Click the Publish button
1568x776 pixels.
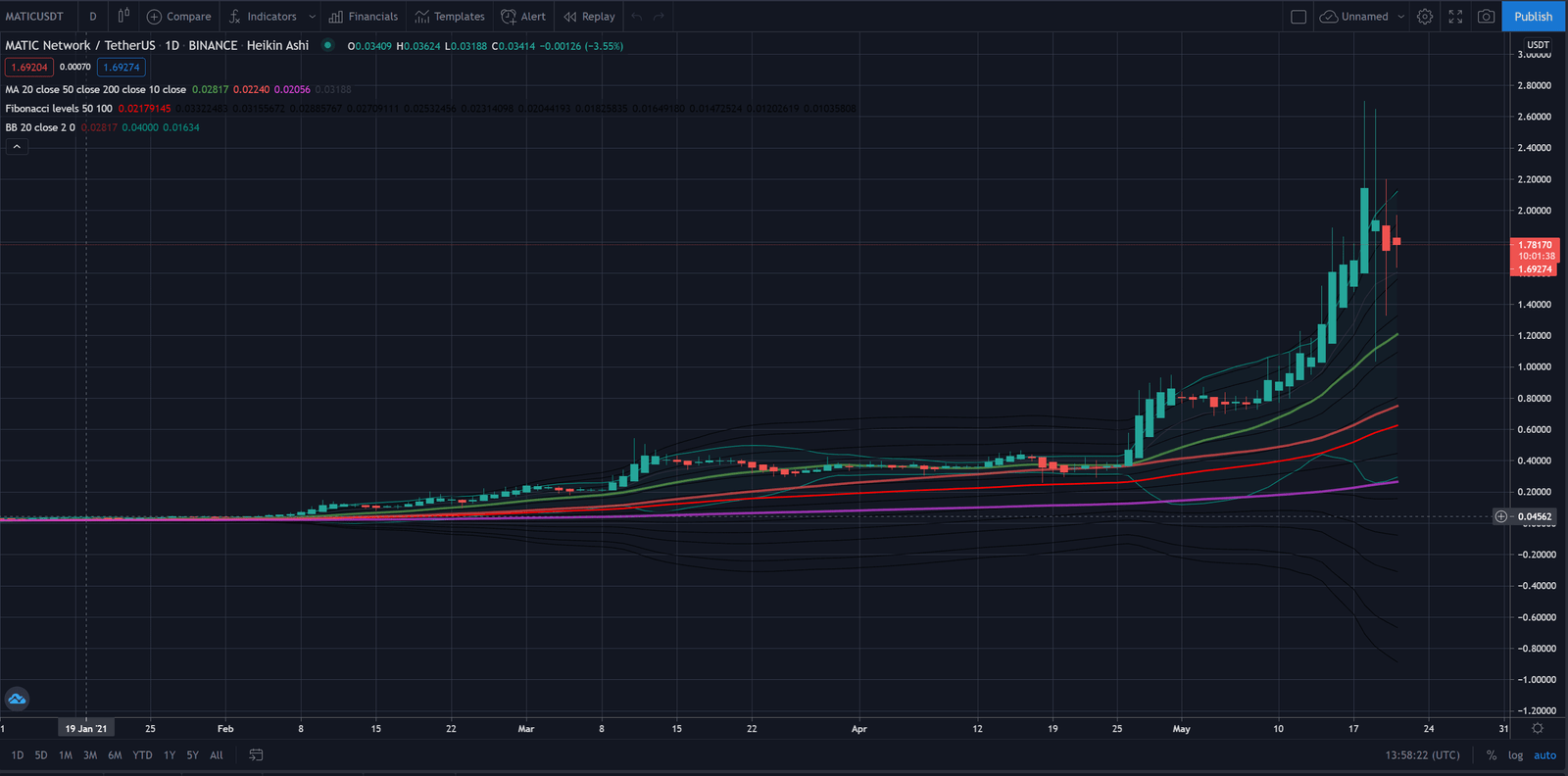[x=1533, y=17]
